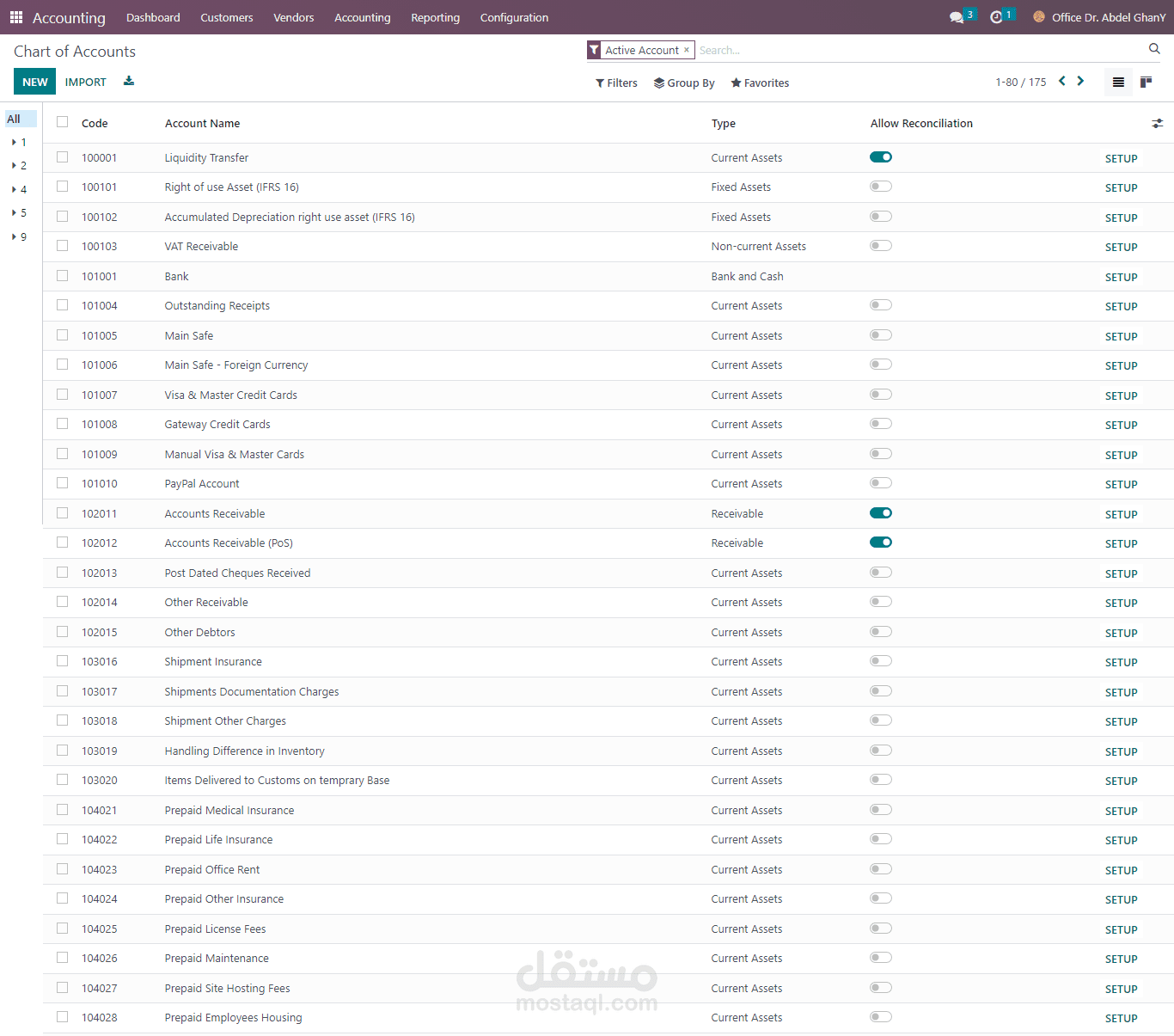This screenshot has height=1036, width=1174.
Task: Open the Favorites dropdown
Action: tap(760, 83)
